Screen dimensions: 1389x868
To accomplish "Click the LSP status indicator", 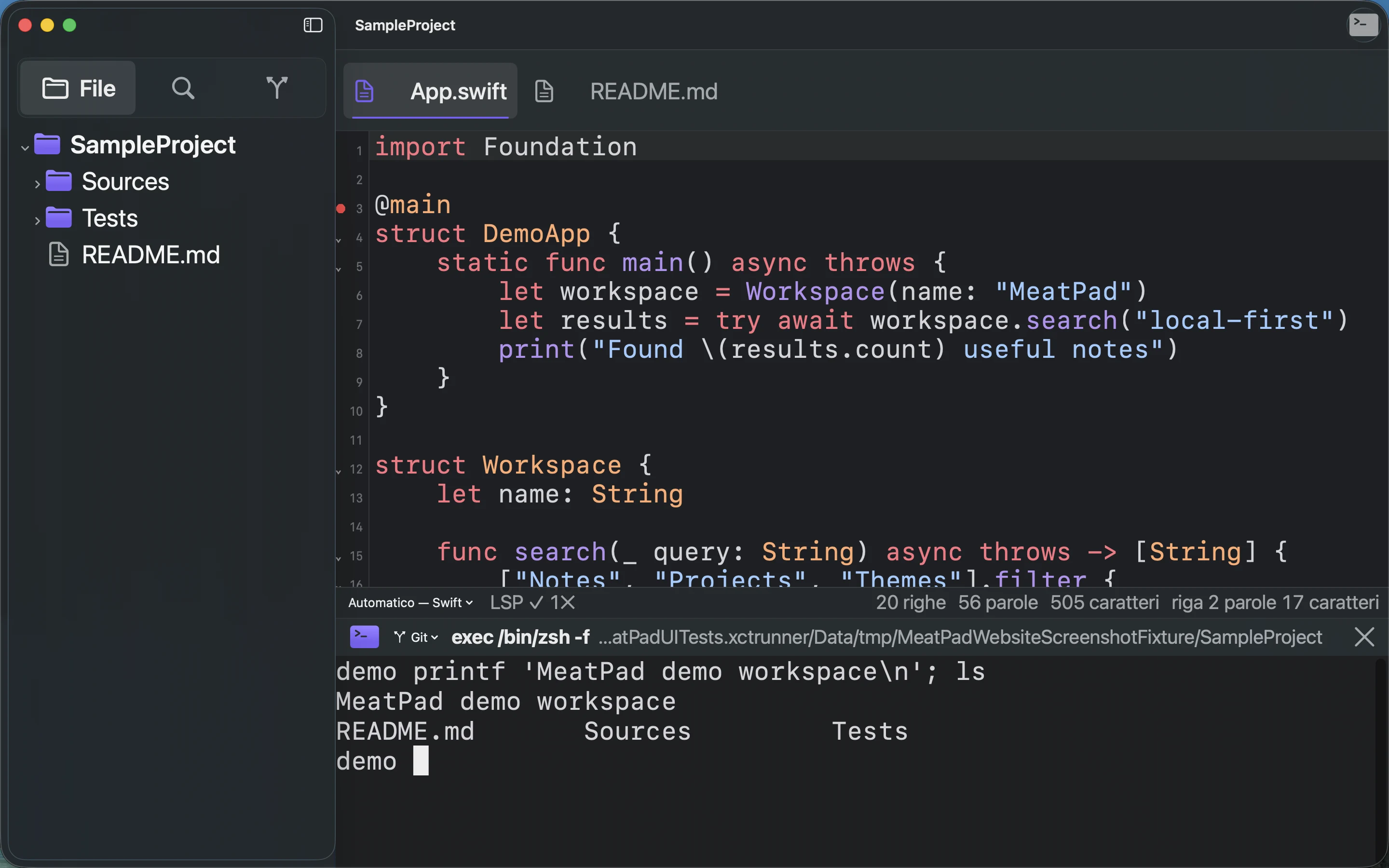I will (x=517, y=602).
